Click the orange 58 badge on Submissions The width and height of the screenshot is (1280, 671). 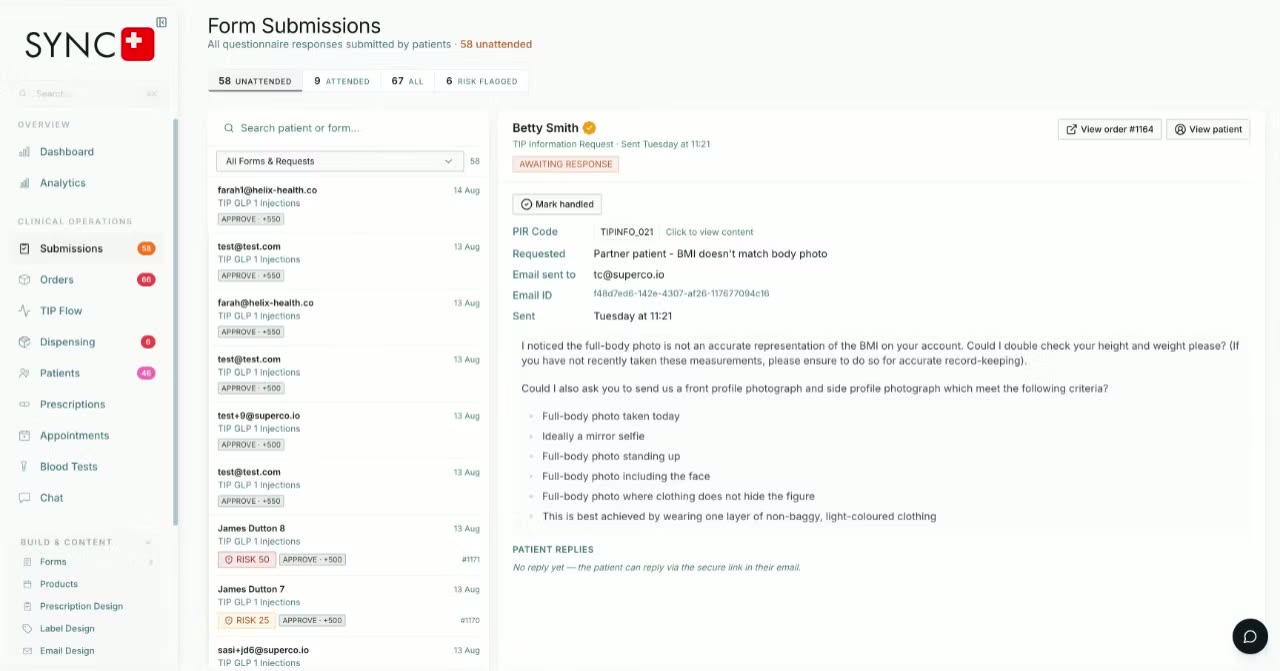pyautogui.click(x=146, y=249)
